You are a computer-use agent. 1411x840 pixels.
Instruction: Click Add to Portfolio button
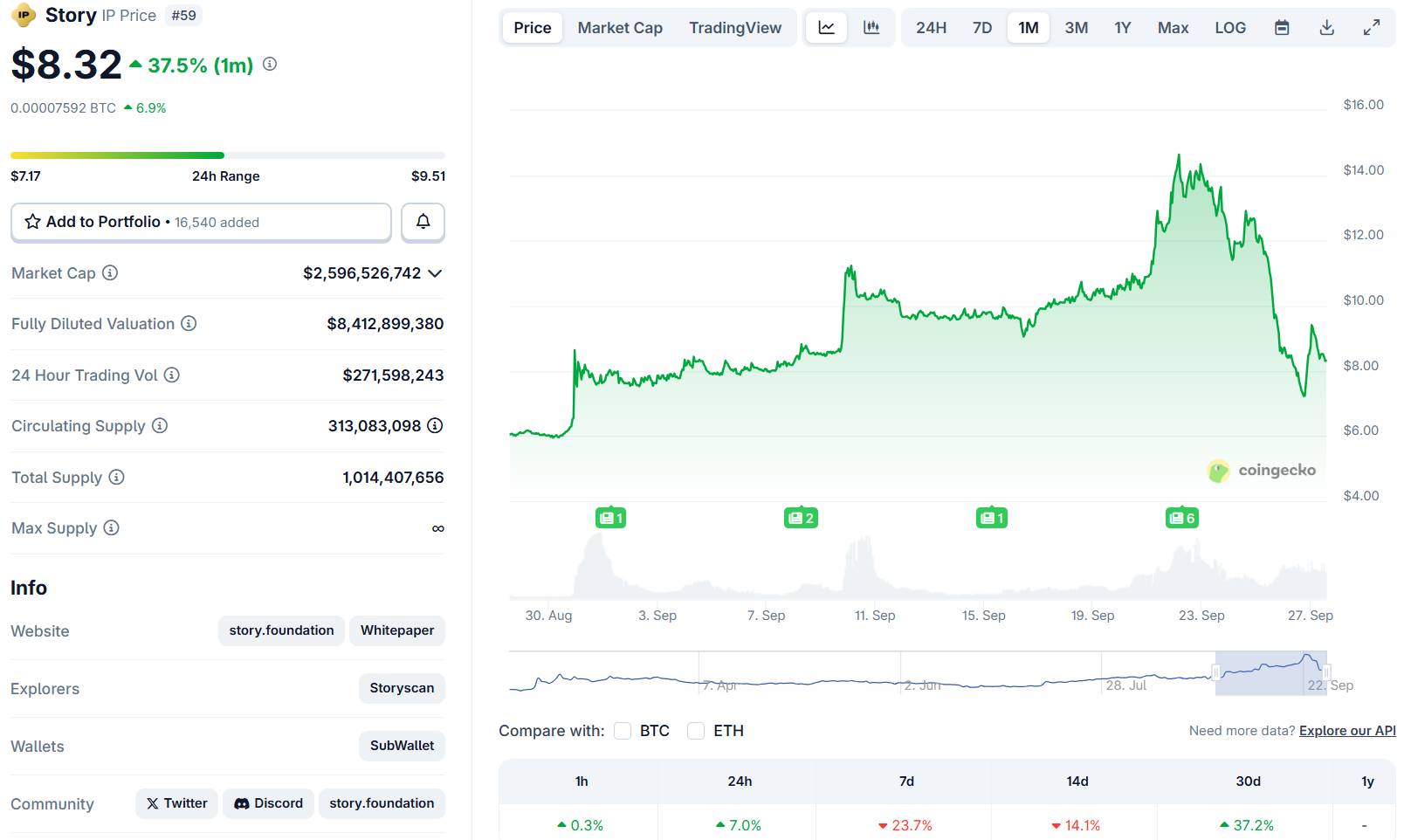coord(201,222)
